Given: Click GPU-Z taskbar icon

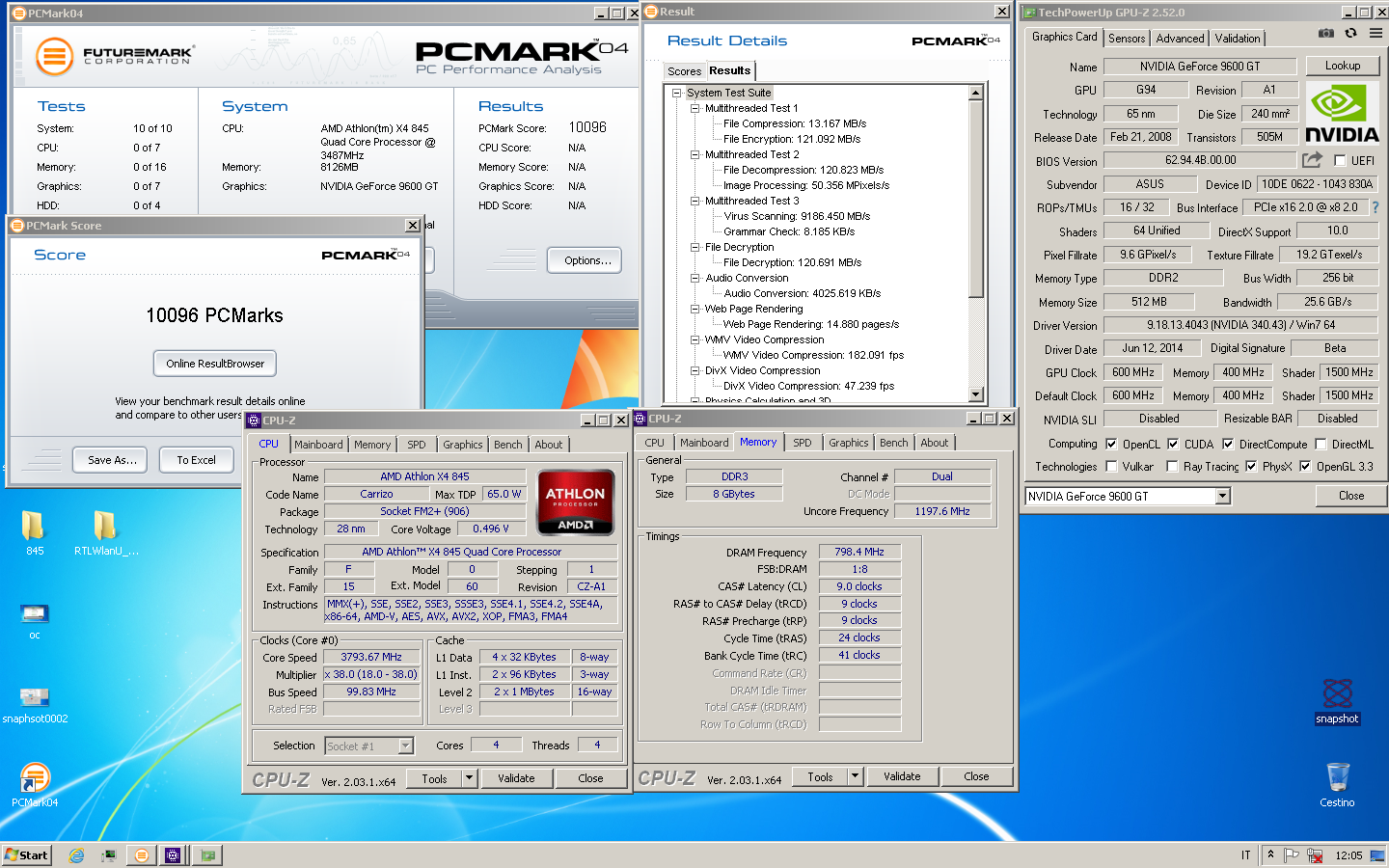Looking at the screenshot, I should 207,855.
